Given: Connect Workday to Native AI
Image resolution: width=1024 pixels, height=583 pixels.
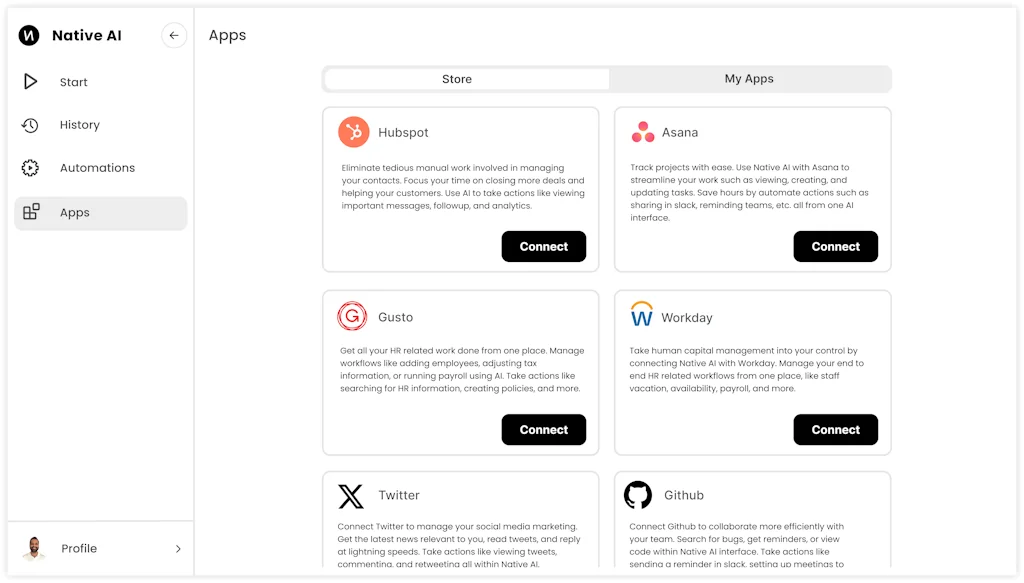Looking at the screenshot, I should [835, 429].
